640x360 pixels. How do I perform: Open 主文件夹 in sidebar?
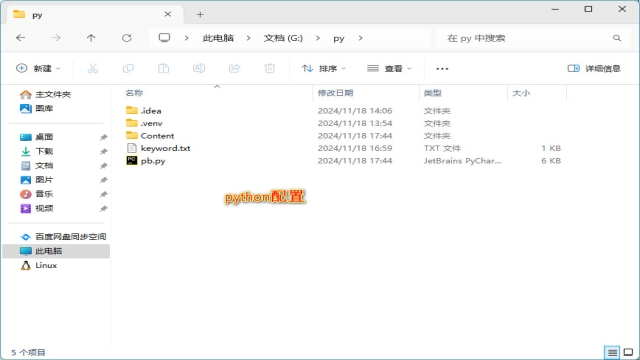pyautogui.click(x=53, y=94)
